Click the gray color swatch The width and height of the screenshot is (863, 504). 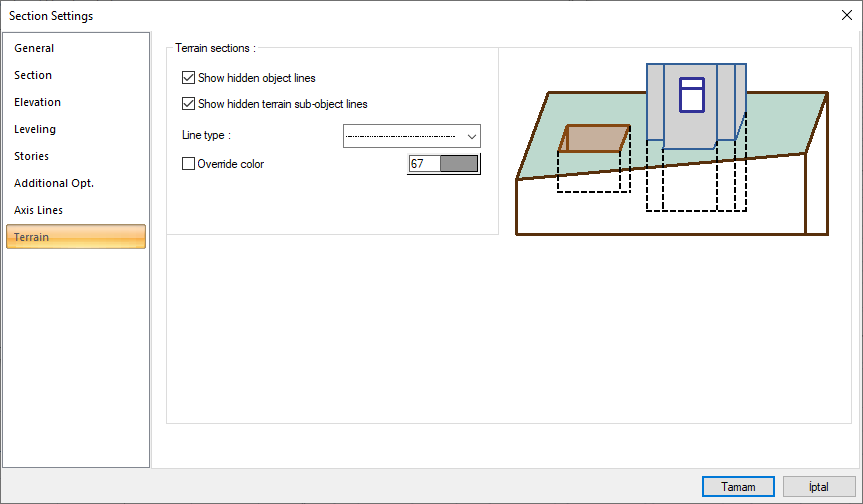click(x=458, y=163)
